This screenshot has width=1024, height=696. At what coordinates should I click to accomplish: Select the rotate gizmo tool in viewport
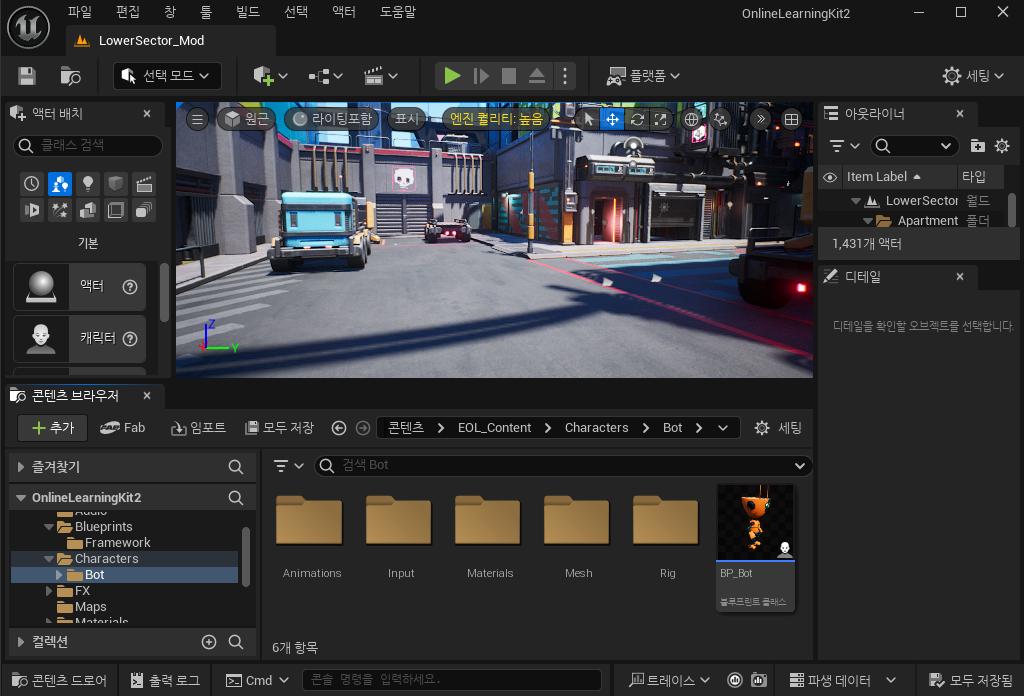[x=636, y=119]
